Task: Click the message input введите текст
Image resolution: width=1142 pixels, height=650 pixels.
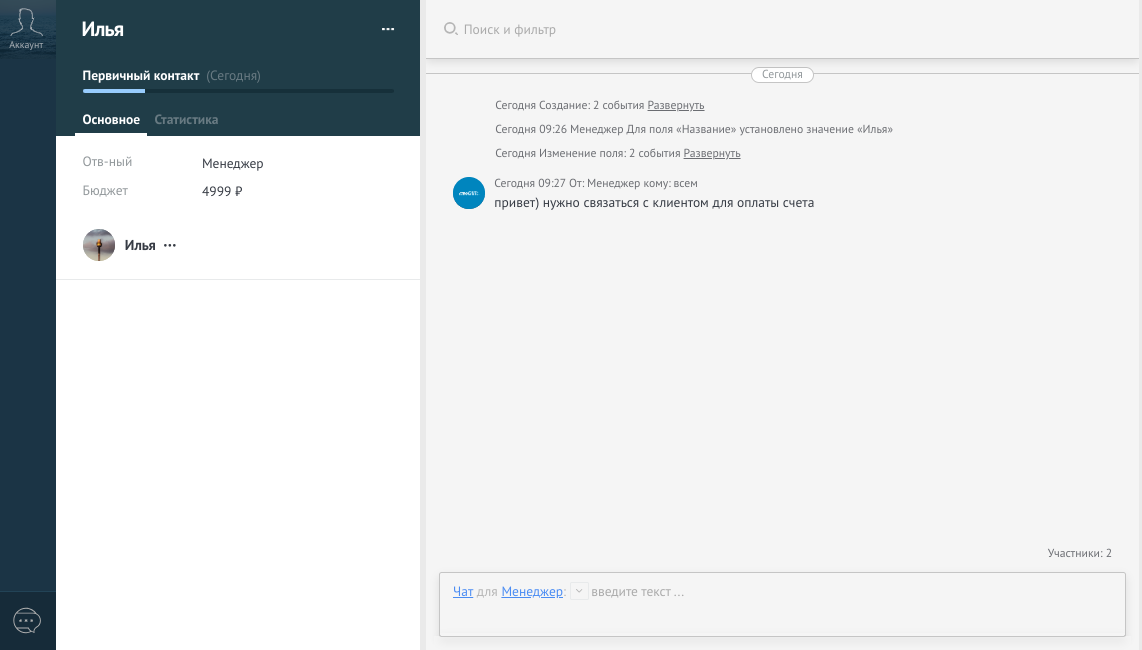Action: (x=780, y=592)
